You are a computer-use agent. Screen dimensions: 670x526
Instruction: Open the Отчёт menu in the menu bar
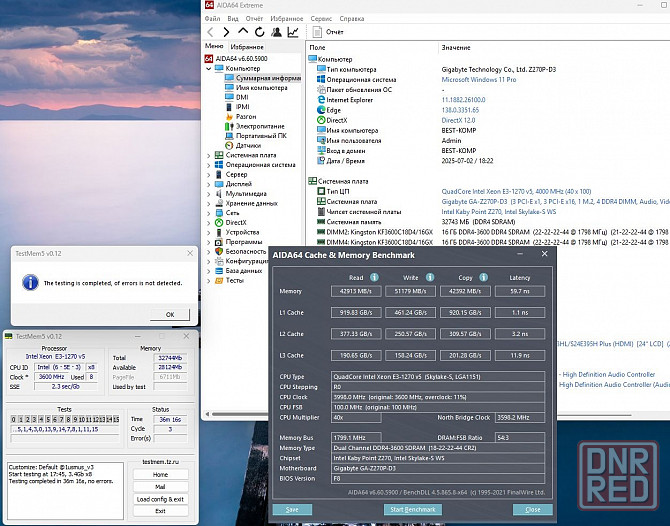click(x=254, y=19)
